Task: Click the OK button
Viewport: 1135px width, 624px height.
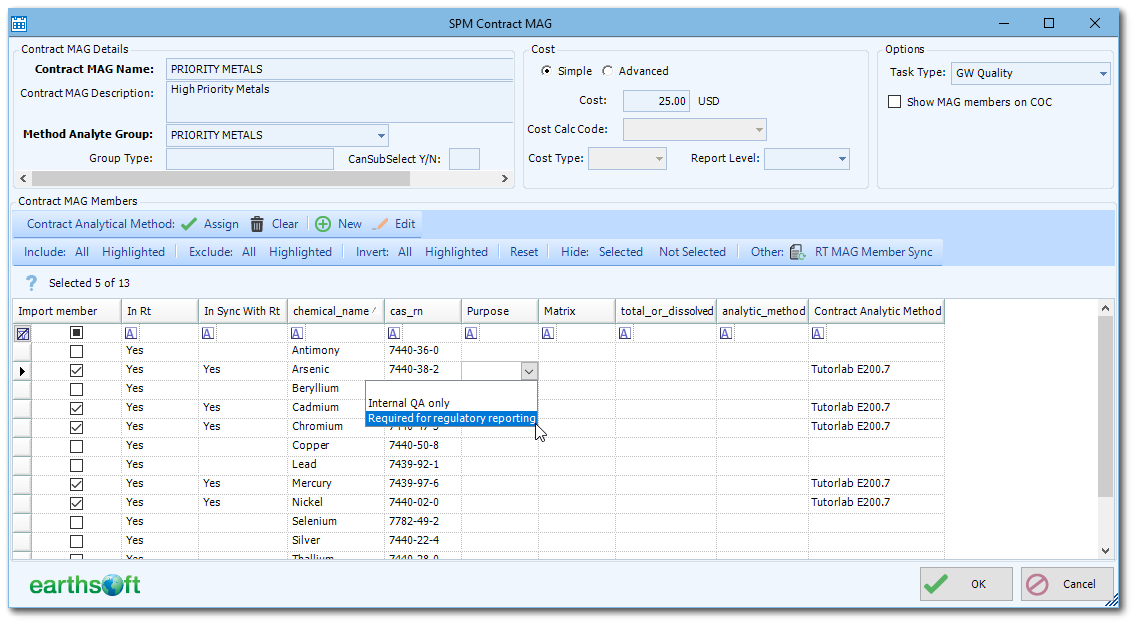Action: (965, 584)
